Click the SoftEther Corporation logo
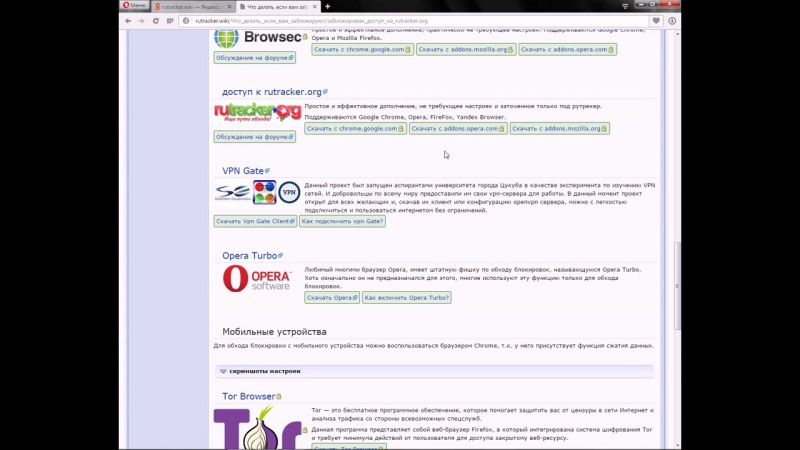Screen dimensions: 800x450 click(232, 193)
